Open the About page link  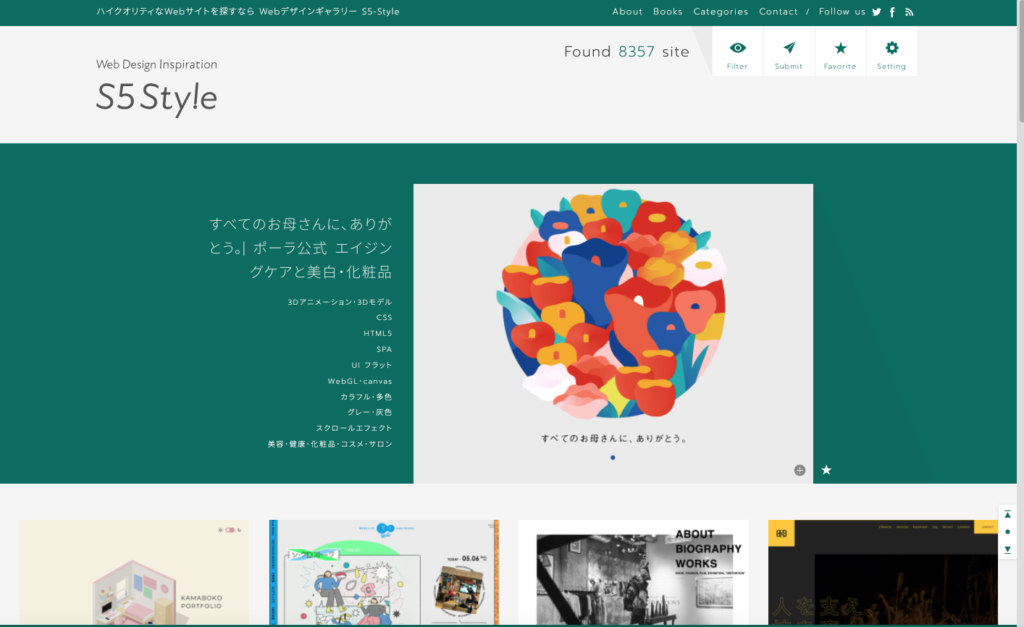coord(627,11)
